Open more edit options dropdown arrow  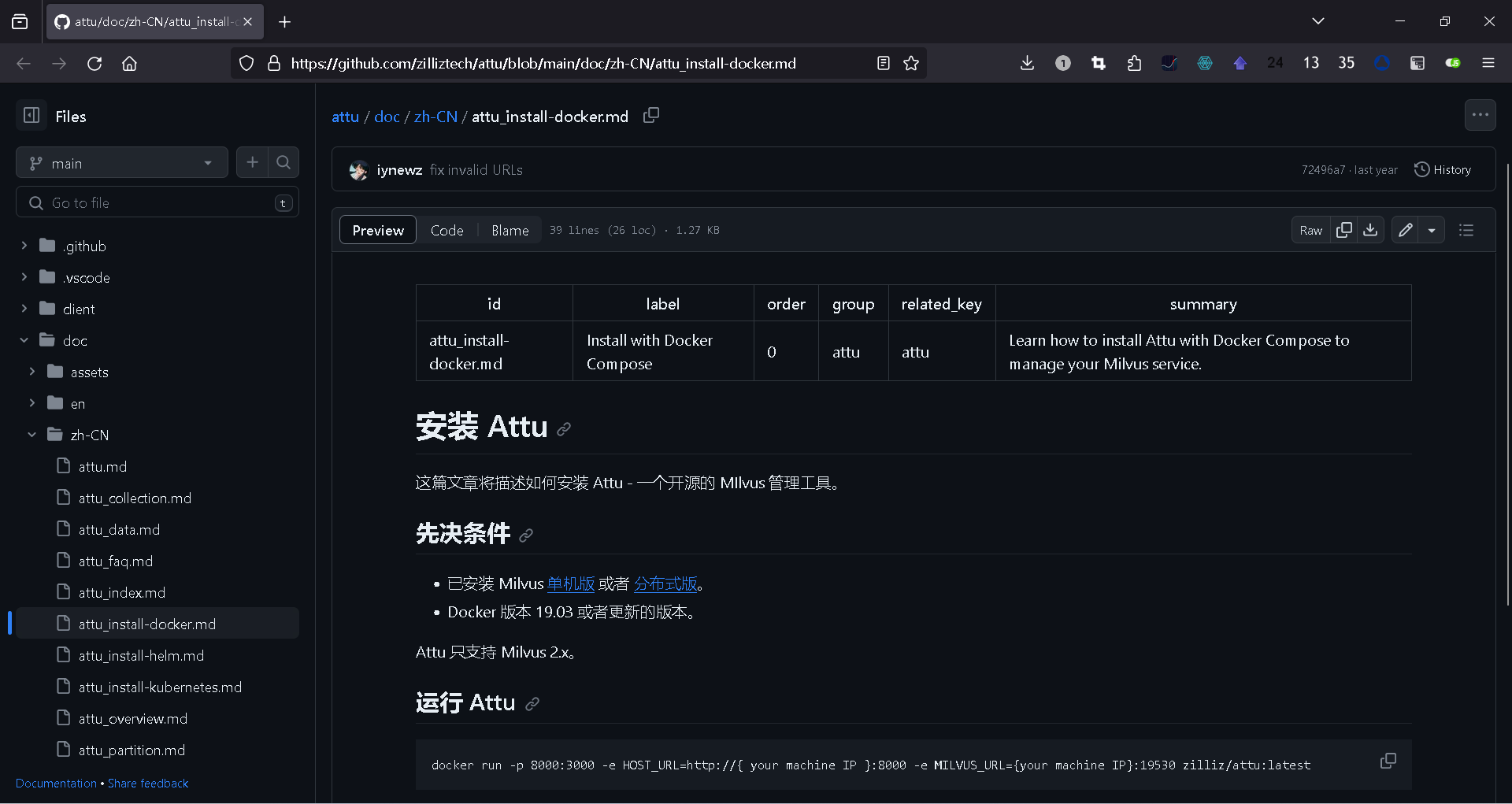(x=1432, y=230)
